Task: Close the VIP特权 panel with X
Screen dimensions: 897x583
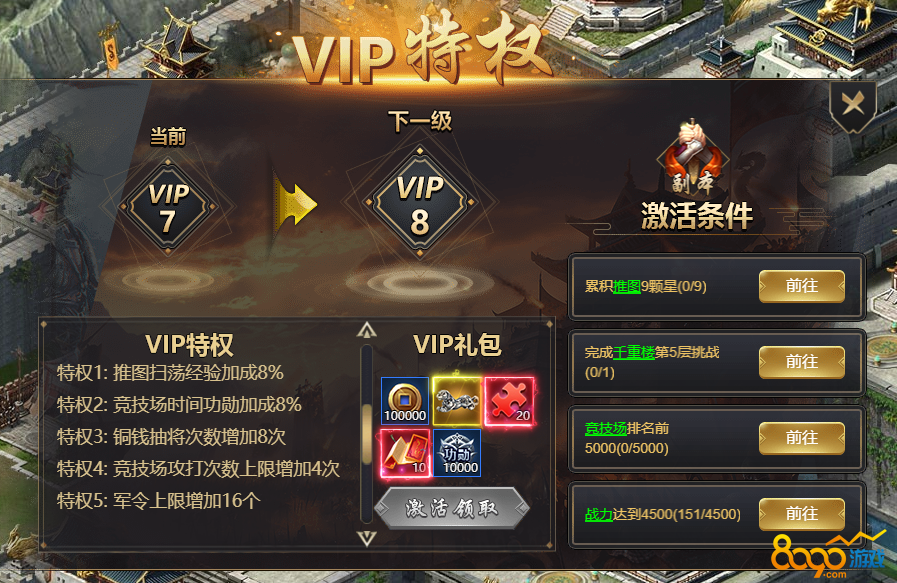Action: (853, 104)
